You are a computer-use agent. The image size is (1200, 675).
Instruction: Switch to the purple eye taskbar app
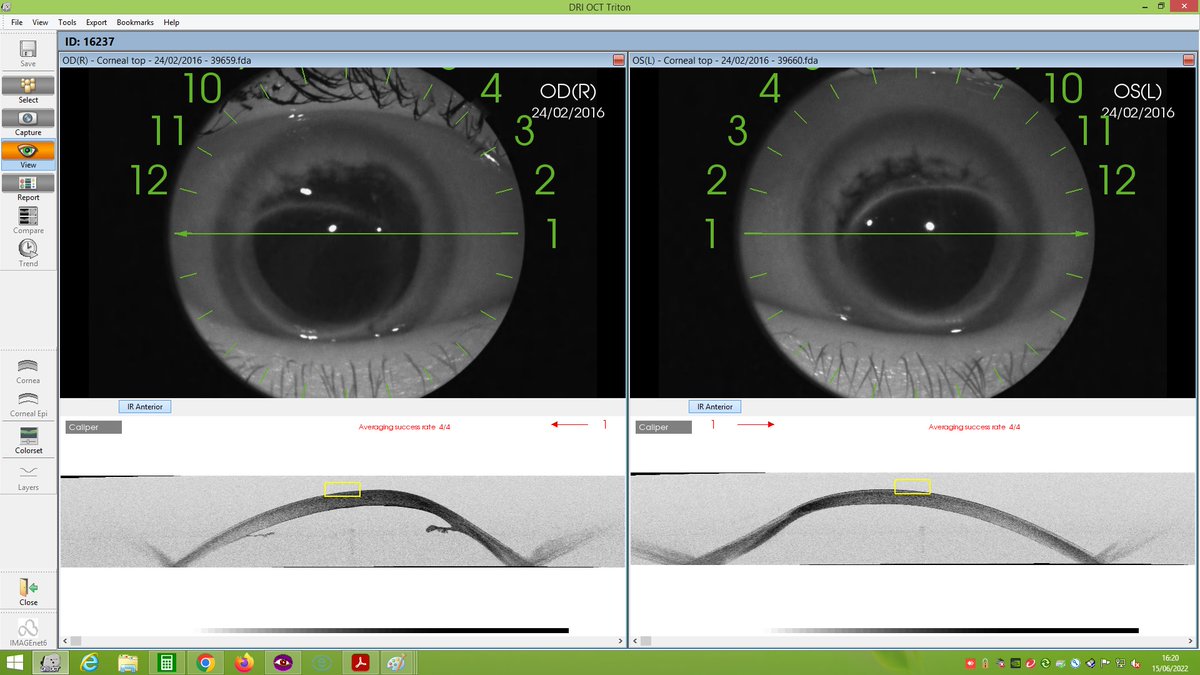tap(282, 662)
